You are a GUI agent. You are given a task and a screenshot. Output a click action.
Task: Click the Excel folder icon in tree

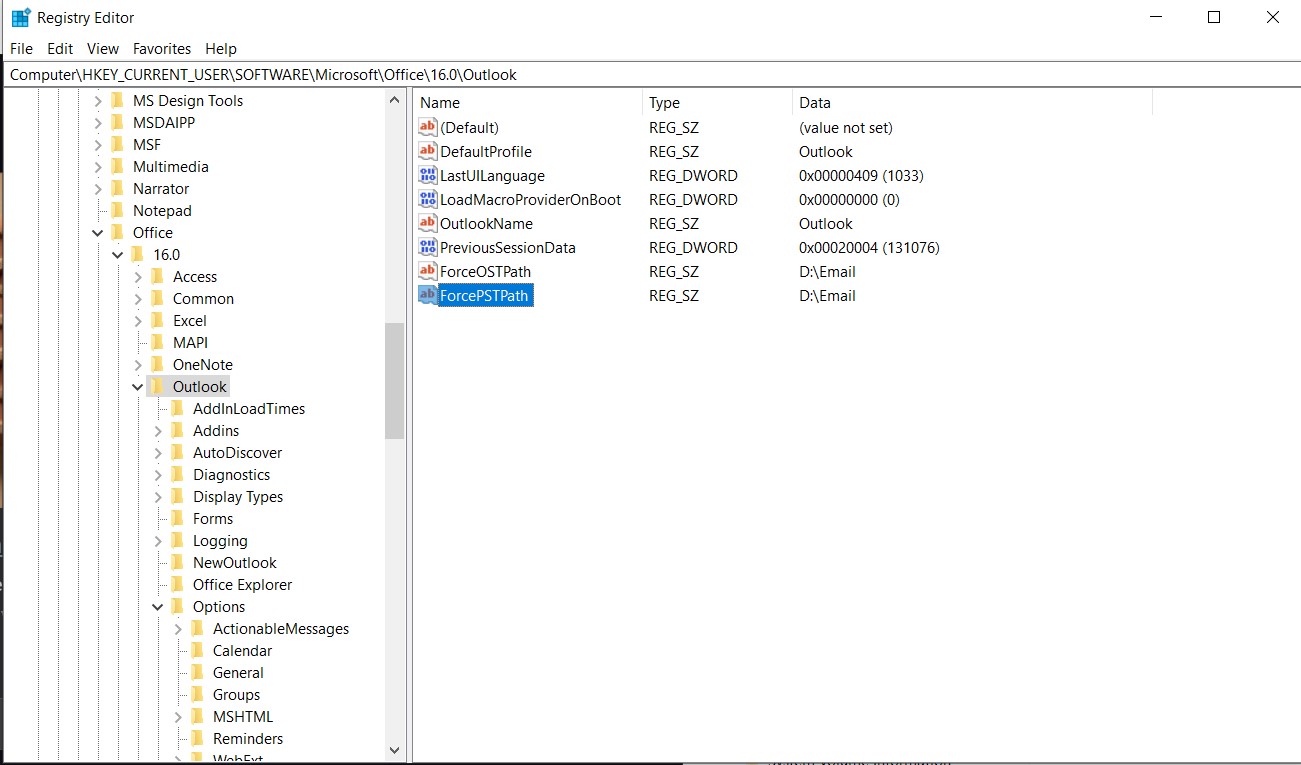pos(157,321)
